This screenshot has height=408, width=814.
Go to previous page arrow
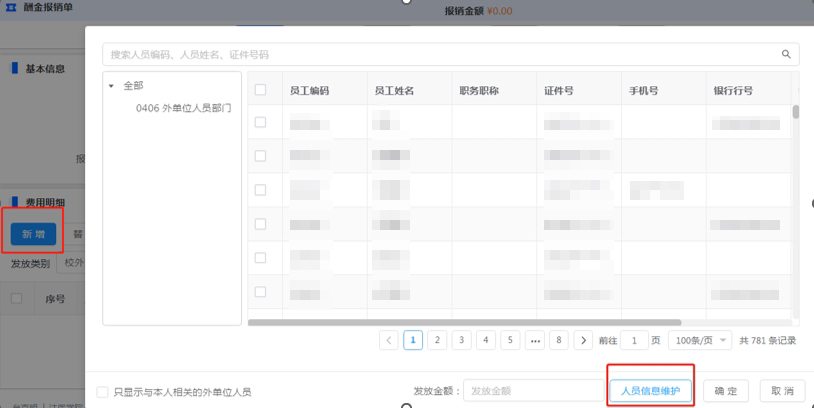tap(389, 340)
